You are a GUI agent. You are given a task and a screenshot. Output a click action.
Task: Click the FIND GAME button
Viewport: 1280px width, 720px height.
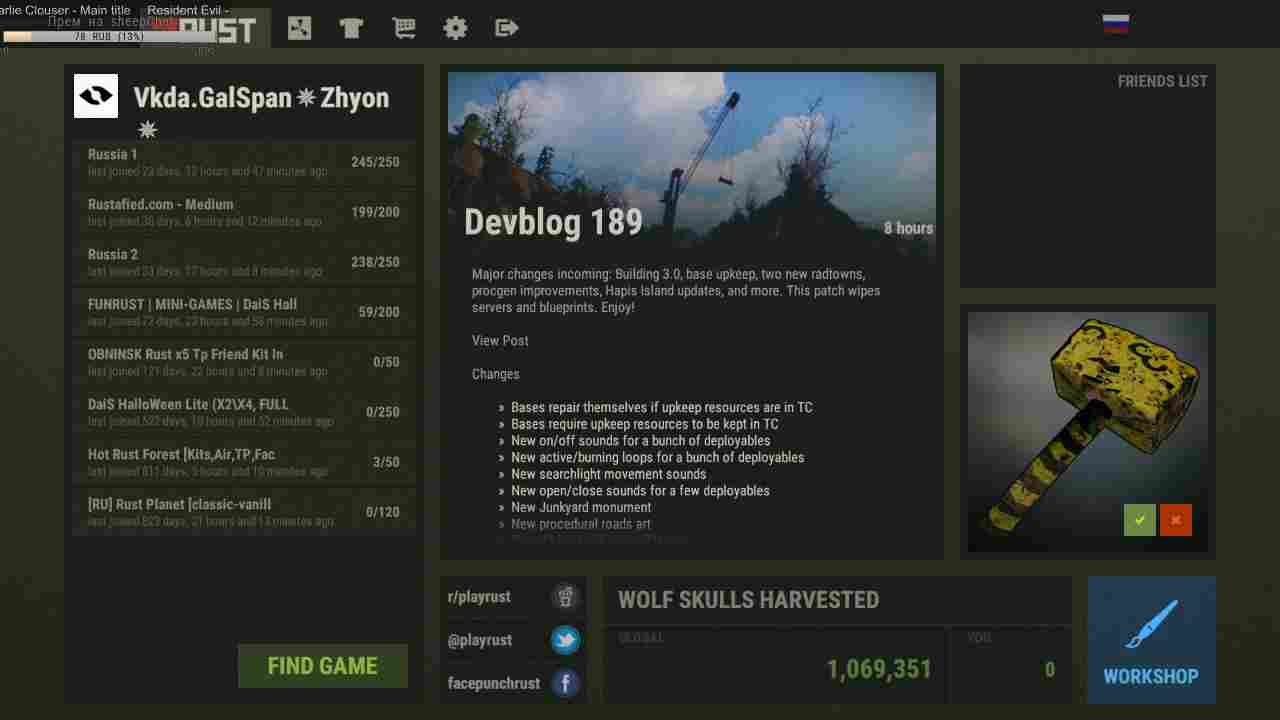tap(323, 666)
